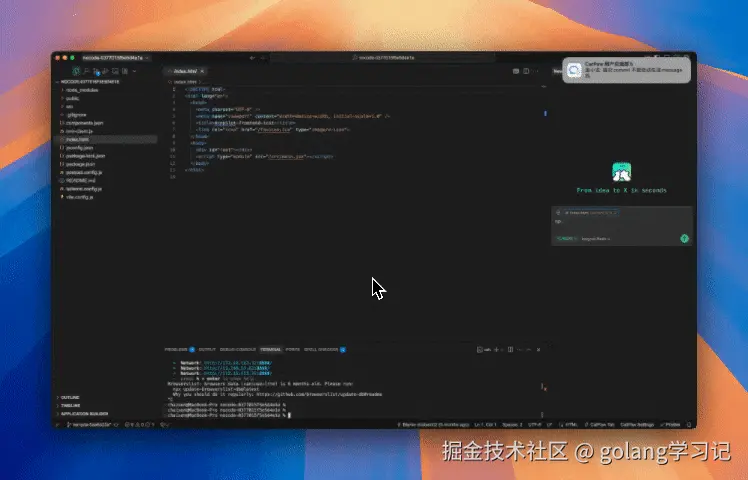Click CatPaw Tab in status bar

coord(599,425)
